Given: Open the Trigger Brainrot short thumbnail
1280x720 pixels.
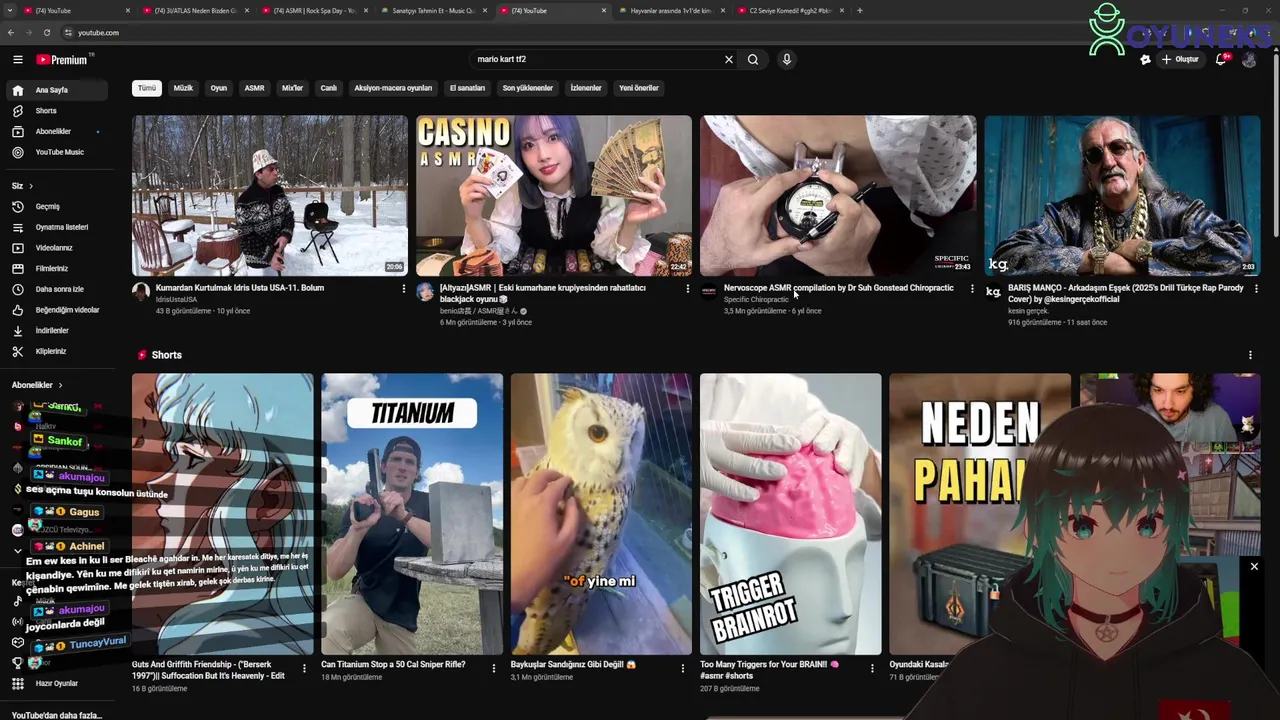Looking at the screenshot, I should coord(790,514).
